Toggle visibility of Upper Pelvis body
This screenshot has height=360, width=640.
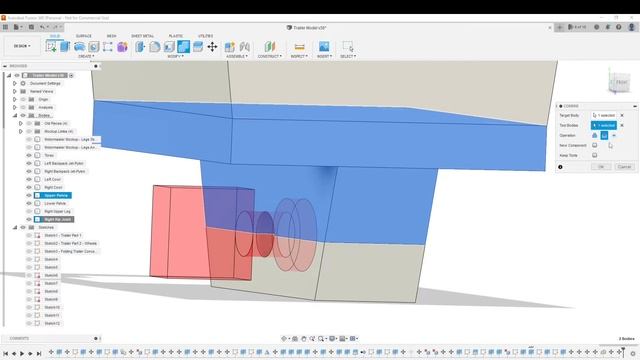click(29, 195)
